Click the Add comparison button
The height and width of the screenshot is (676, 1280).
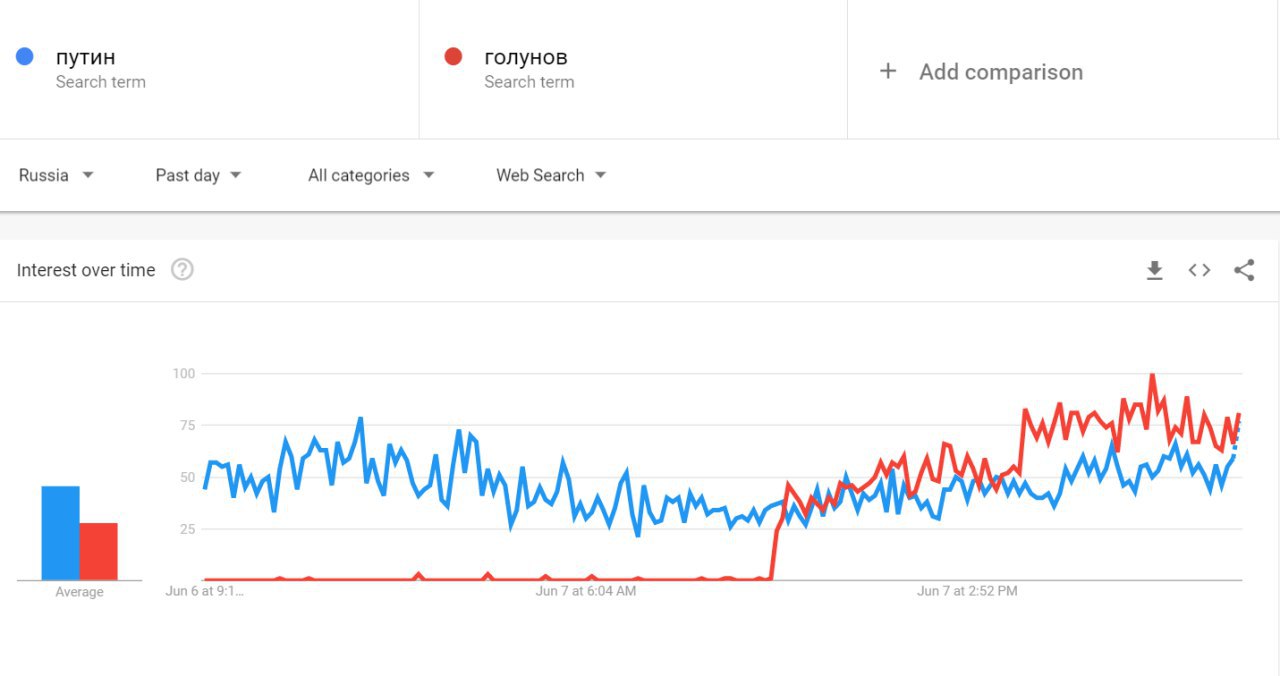click(x=981, y=71)
